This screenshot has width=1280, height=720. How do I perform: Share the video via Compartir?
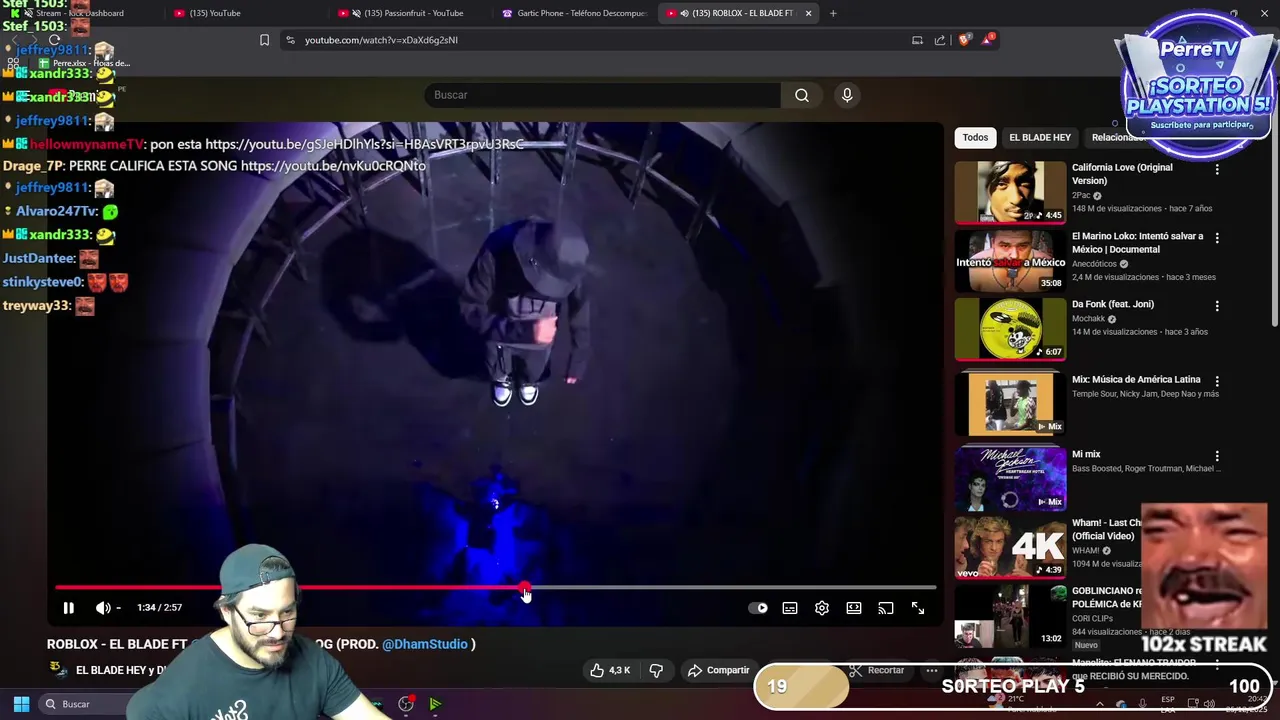coord(717,670)
